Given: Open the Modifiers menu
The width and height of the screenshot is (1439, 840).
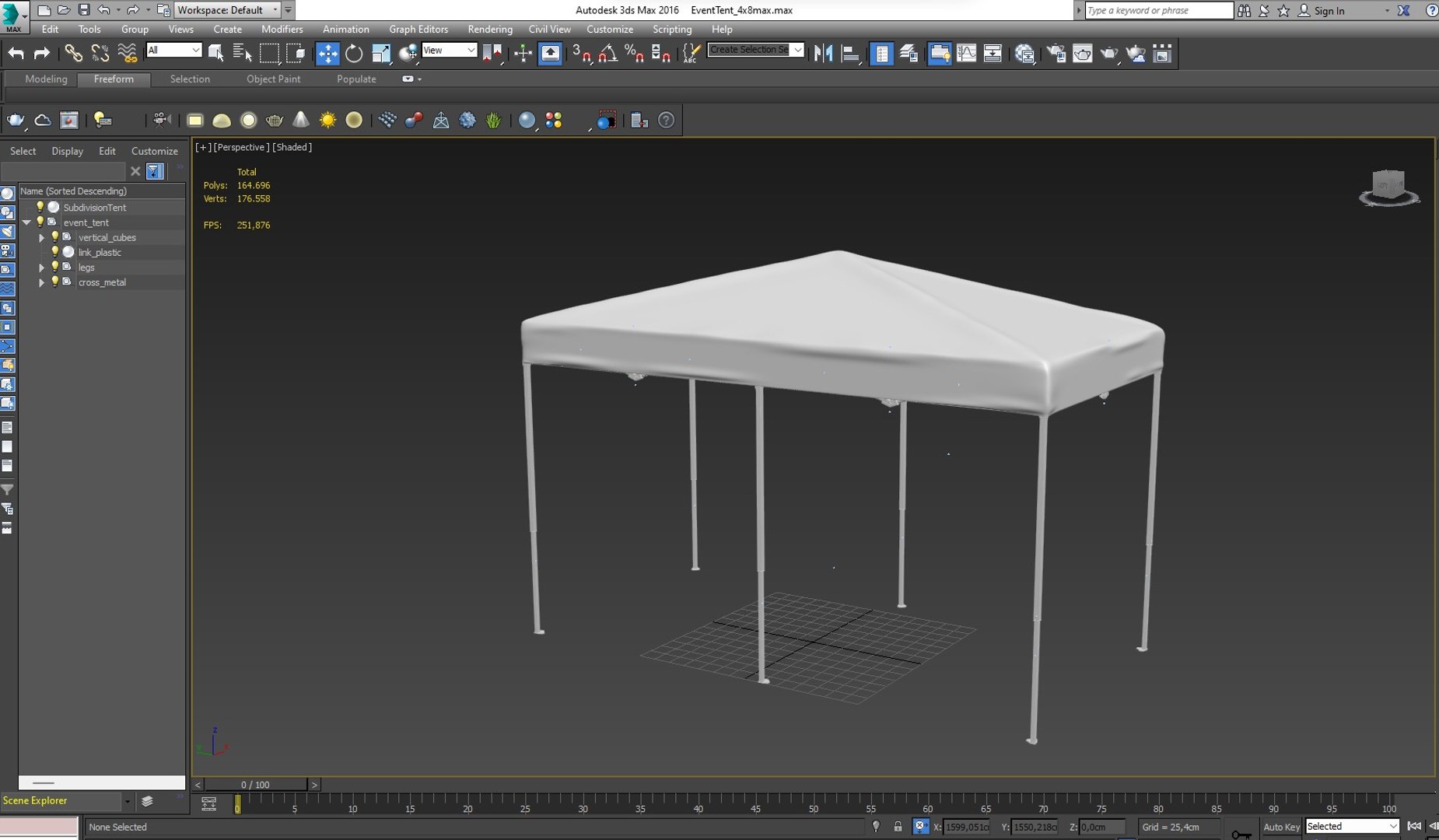Looking at the screenshot, I should (x=282, y=29).
